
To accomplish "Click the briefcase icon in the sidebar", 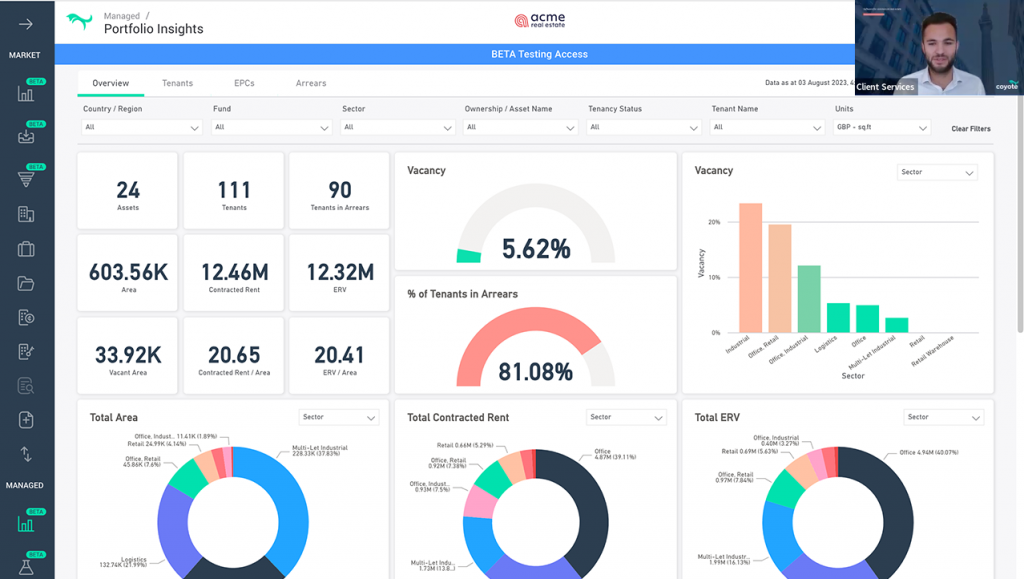I will tap(24, 251).
